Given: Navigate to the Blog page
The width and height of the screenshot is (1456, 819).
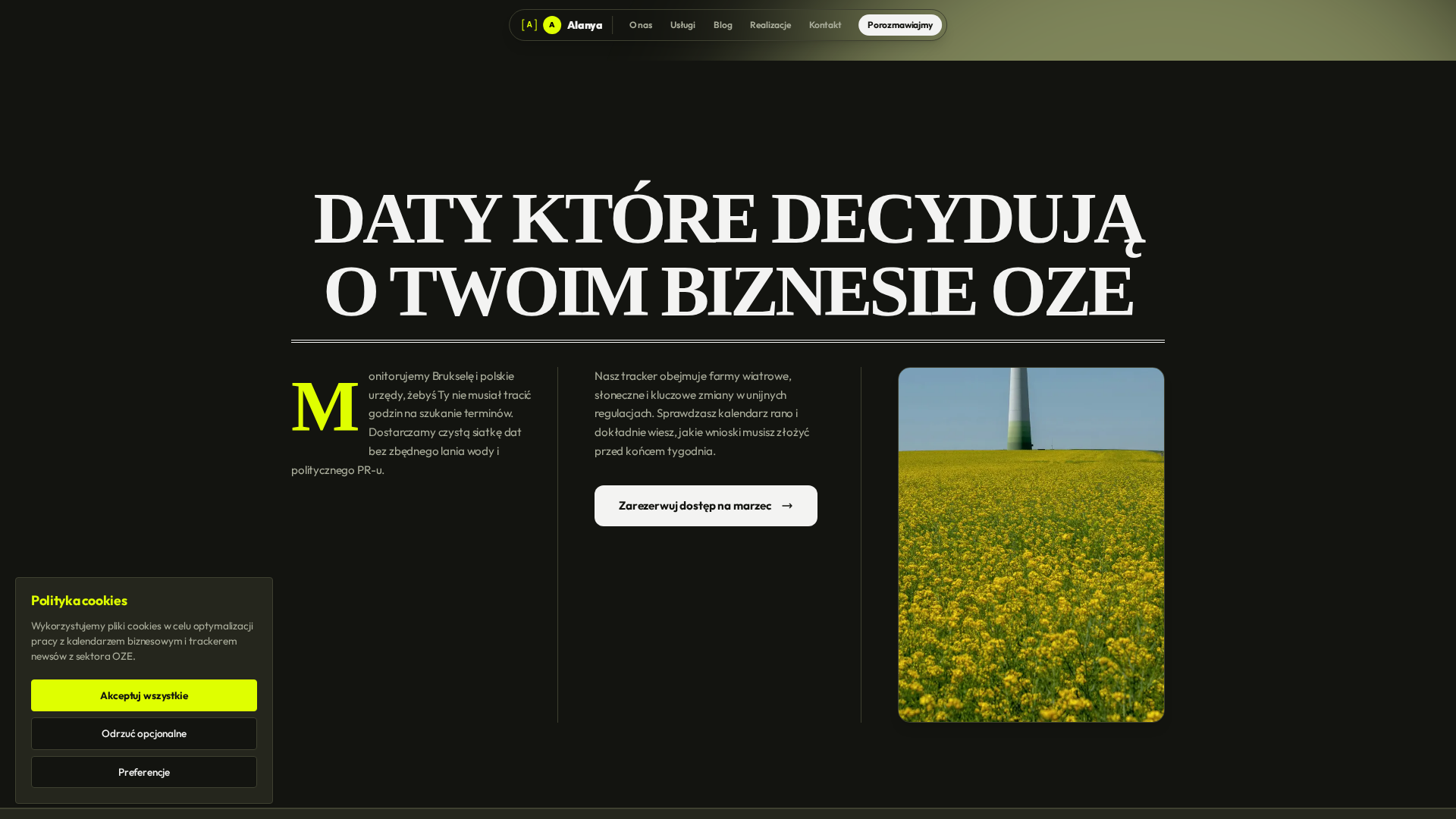Looking at the screenshot, I should 723,25.
